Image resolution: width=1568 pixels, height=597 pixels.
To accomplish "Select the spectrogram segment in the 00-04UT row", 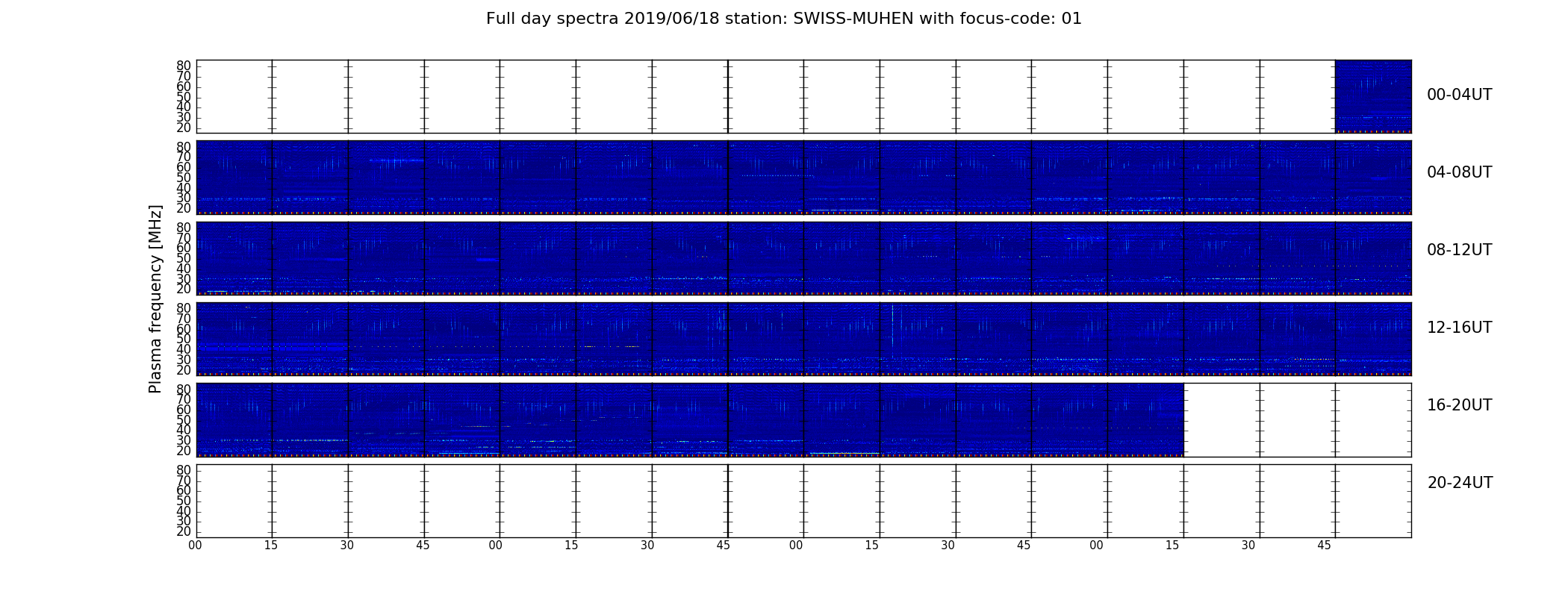I will pyautogui.click(x=1373, y=96).
